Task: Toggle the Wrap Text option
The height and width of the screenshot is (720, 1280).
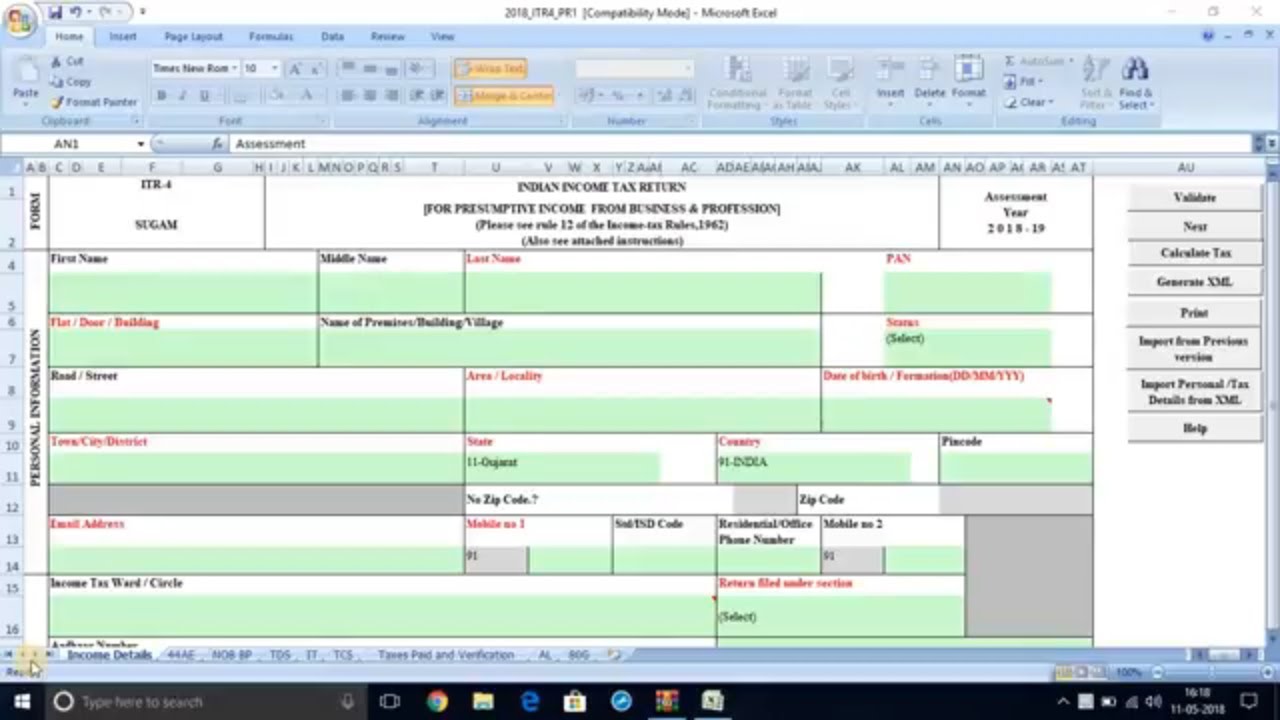Action: (490, 69)
